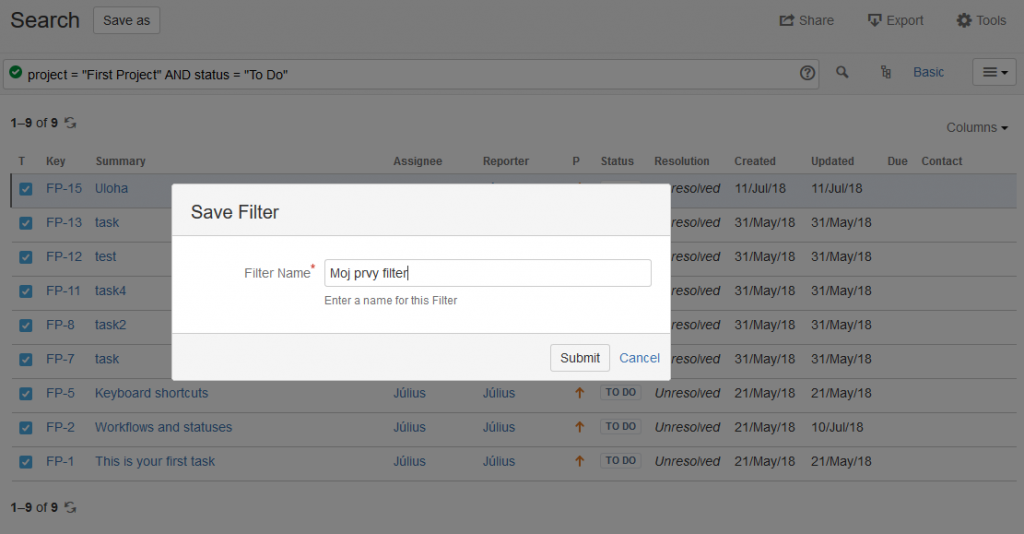Click the priority arrow for FP-1
This screenshot has width=1024, height=534.
(x=579, y=461)
